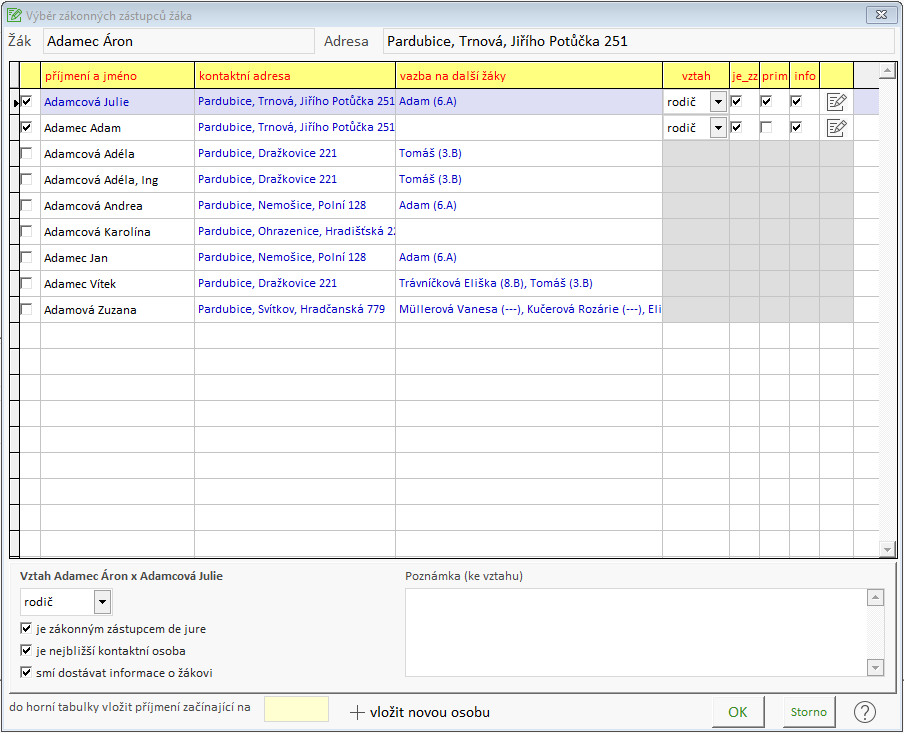904x733 pixels.
Task: Tick the checkbox for Adamcová Andrea
Action: pyautogui.click(x=27, y=205)
